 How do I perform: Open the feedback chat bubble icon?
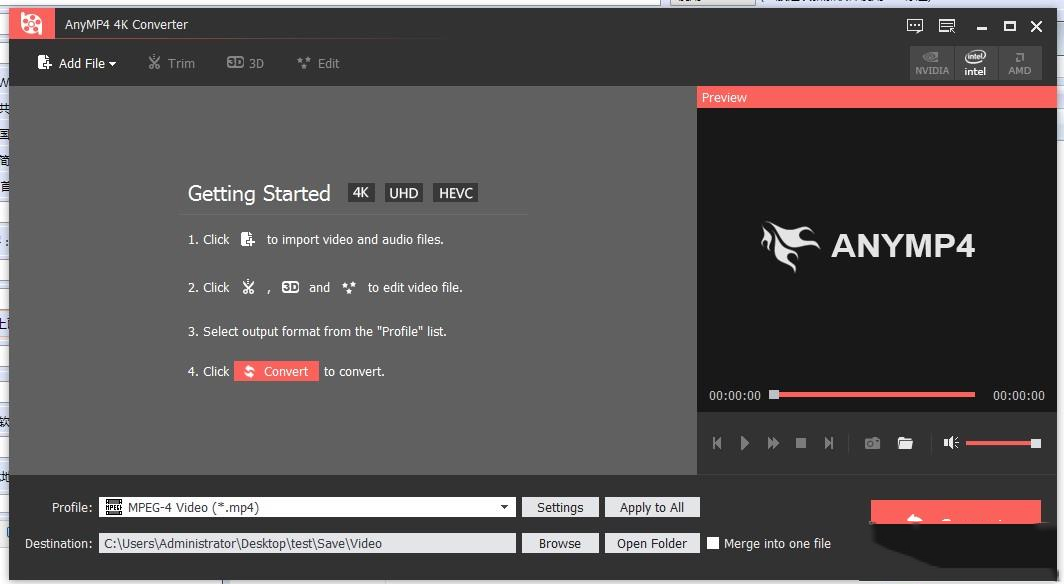tap(915, 25)
